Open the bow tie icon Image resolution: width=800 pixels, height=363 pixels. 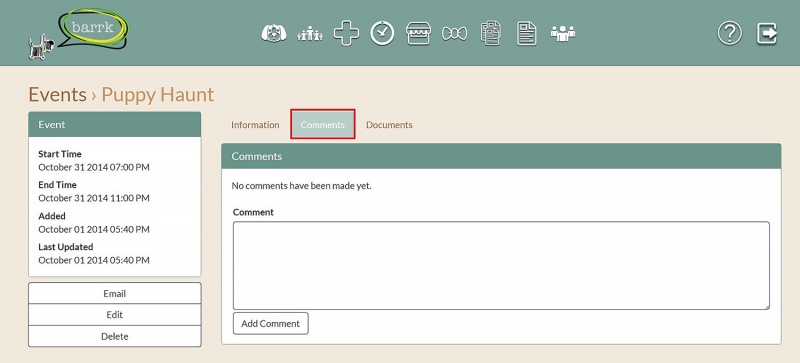[x=454, y=34]
